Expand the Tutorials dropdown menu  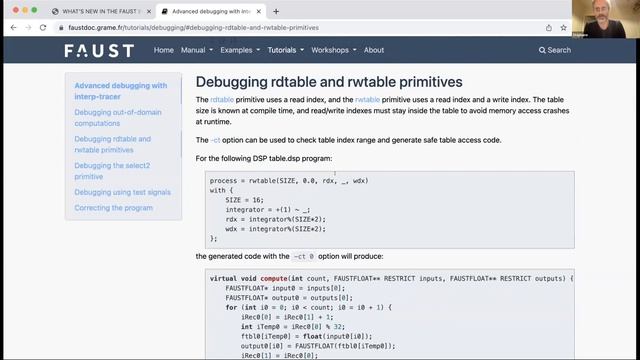point(286,50)
